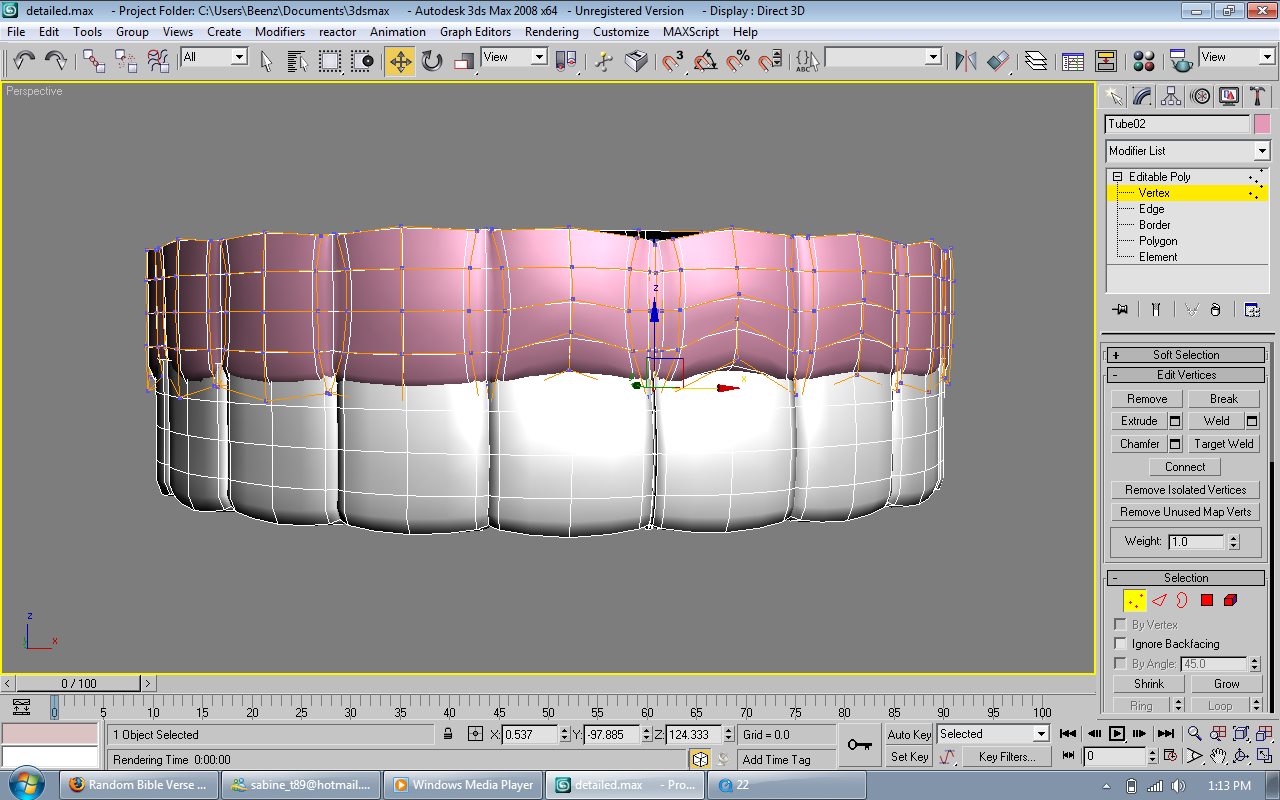
Task: Open Time Configuration next to frame field
Action: 1171,756
